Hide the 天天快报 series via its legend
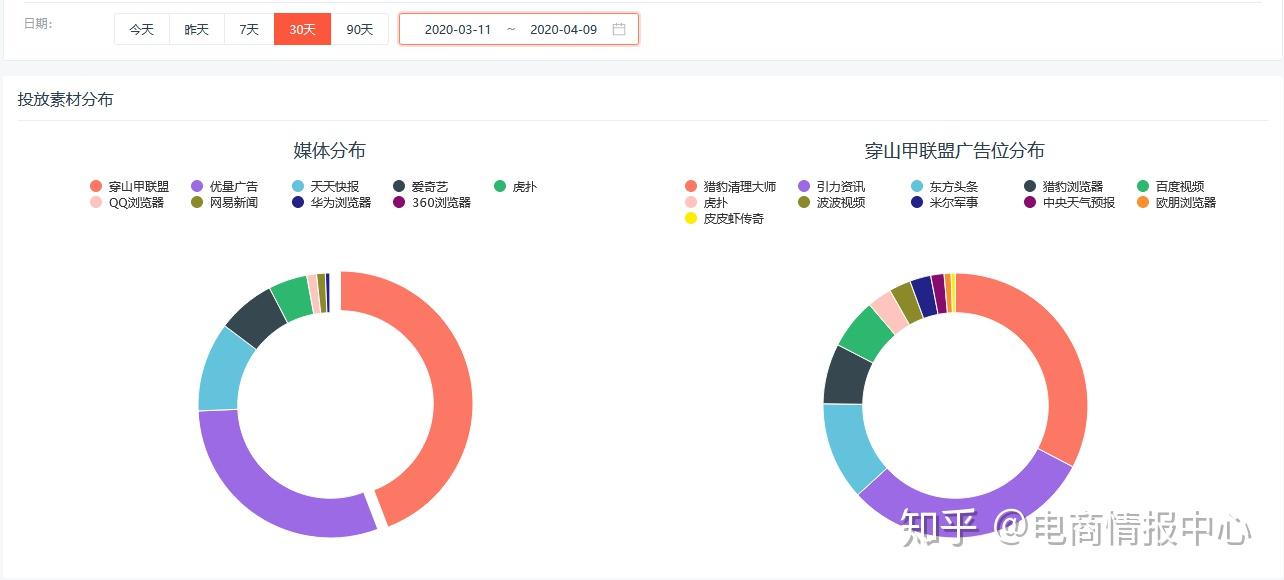The width and height of the screenshot is (1284, 580). click(325, 186)
